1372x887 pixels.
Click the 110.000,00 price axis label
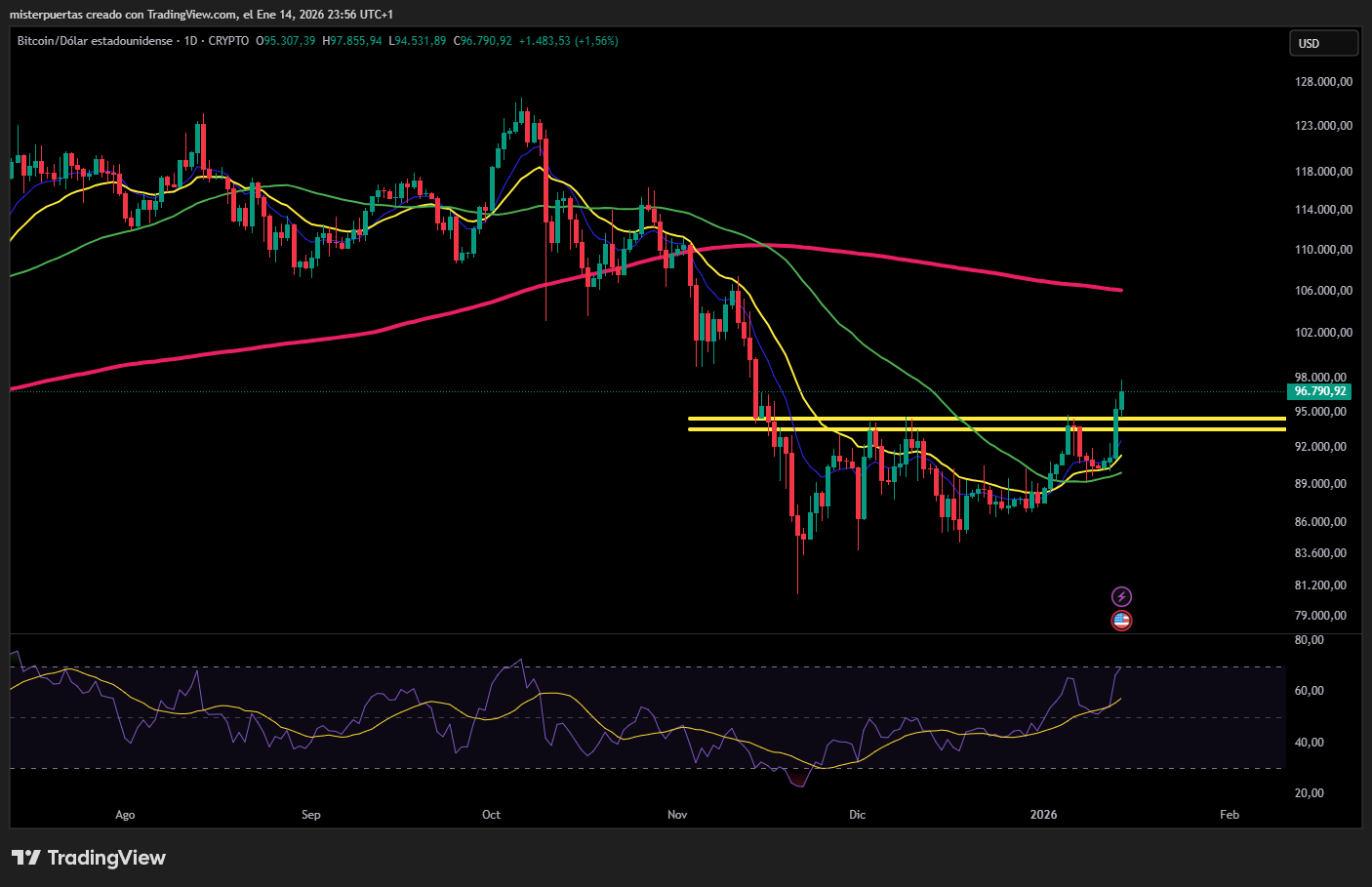click(1323, 250)
